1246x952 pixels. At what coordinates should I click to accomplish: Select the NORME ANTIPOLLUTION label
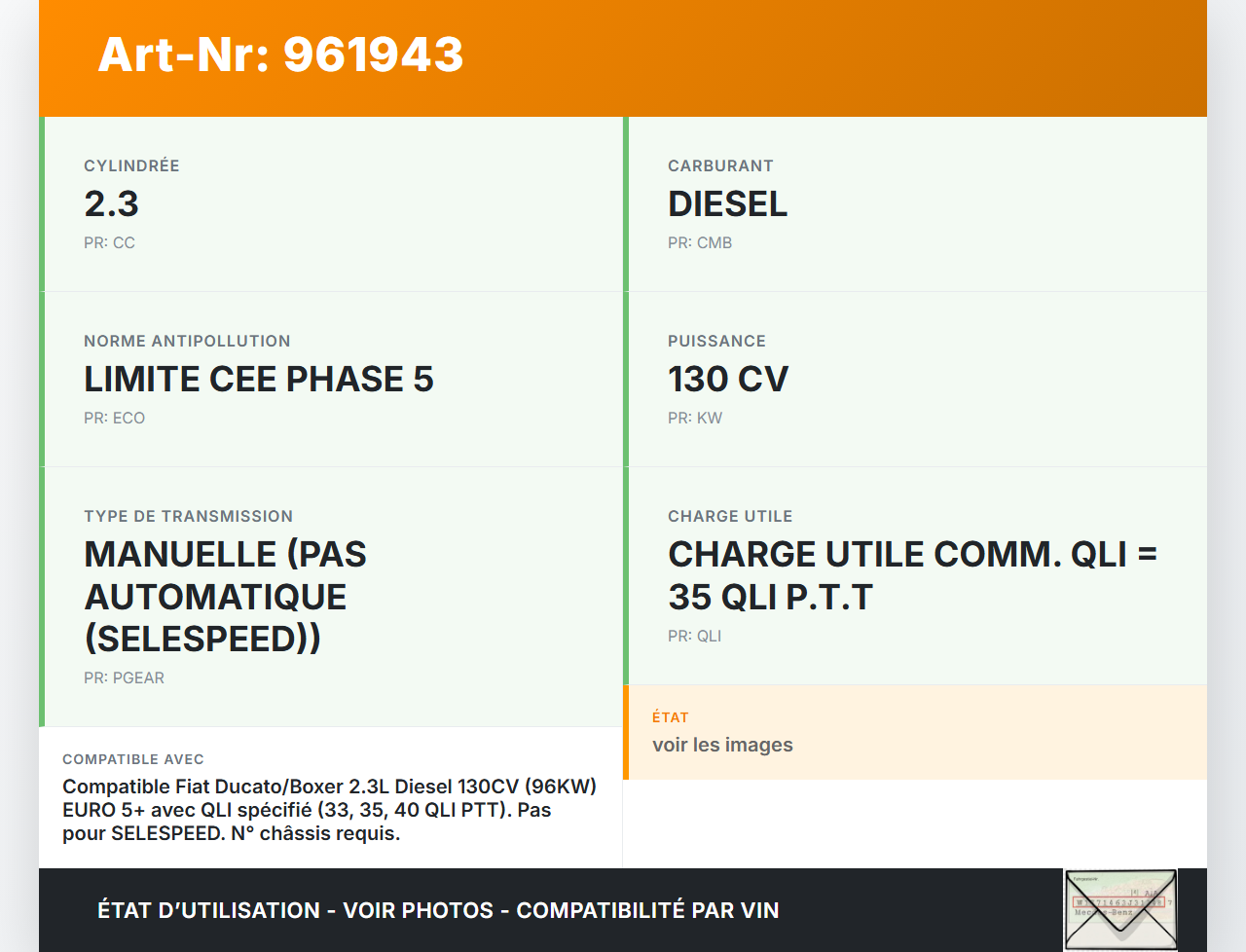tap(187, 341)
